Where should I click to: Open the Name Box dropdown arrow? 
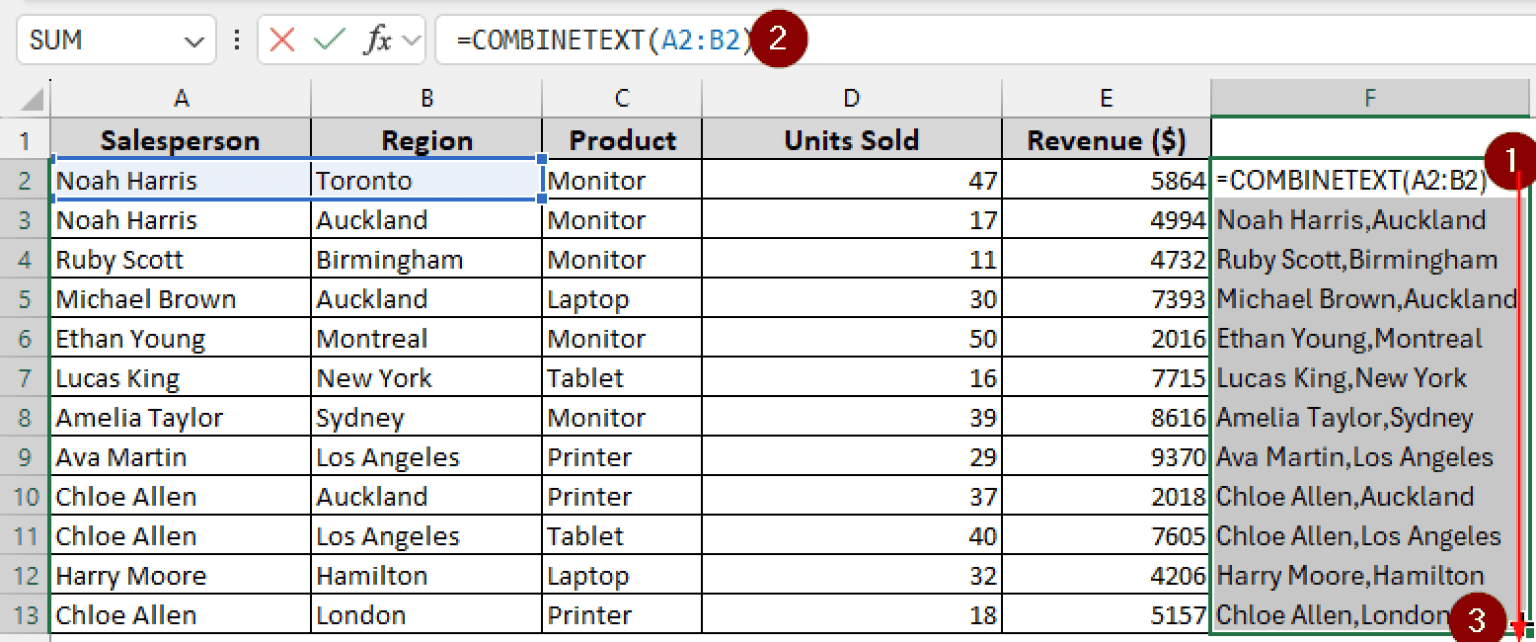[x=196, y=39]
